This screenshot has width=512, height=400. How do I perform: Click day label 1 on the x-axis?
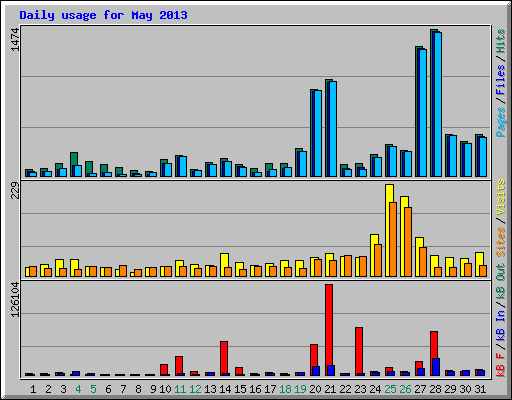pos(33,389)
